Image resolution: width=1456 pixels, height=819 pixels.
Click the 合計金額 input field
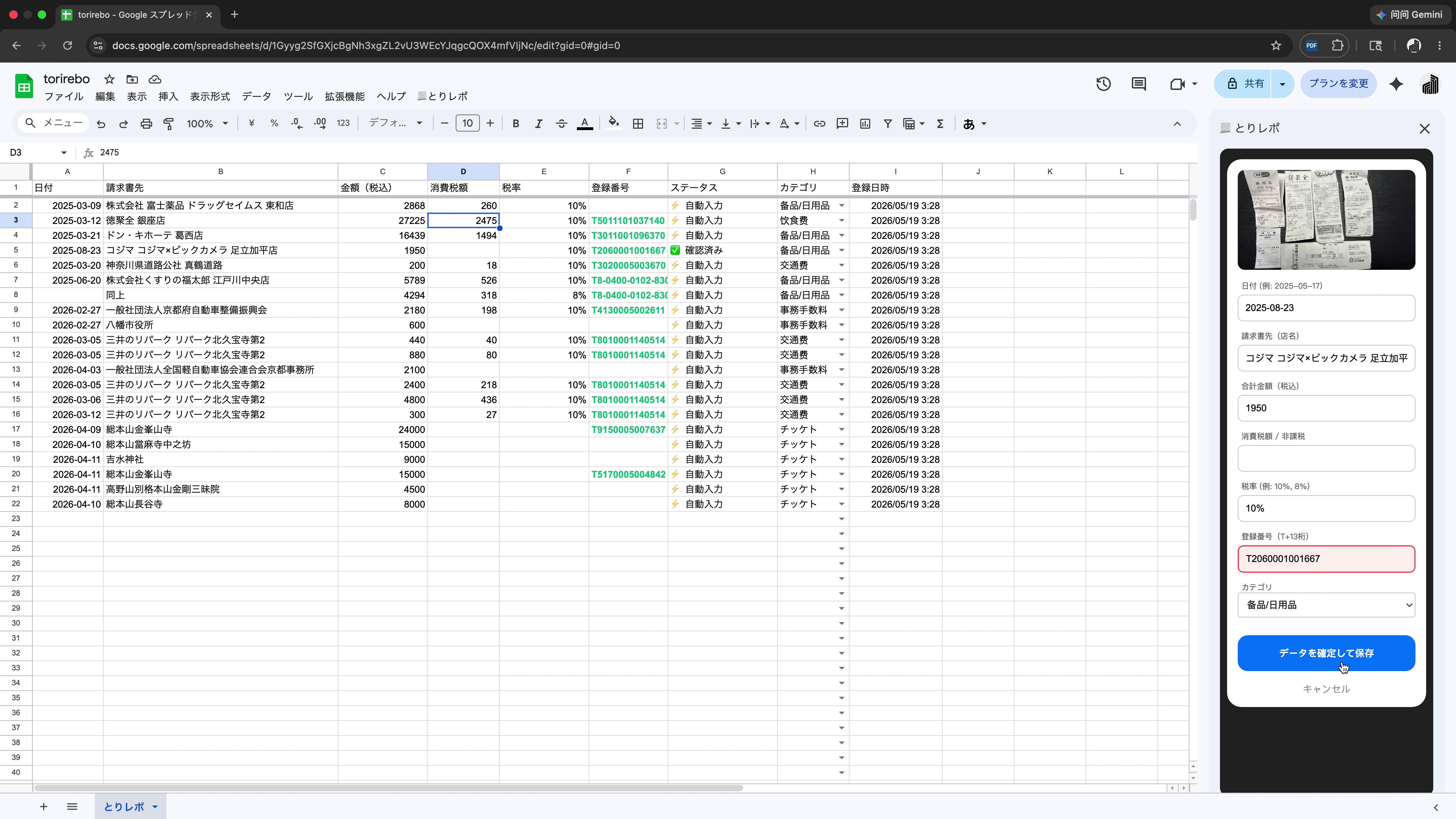[x=1326, y=408]
